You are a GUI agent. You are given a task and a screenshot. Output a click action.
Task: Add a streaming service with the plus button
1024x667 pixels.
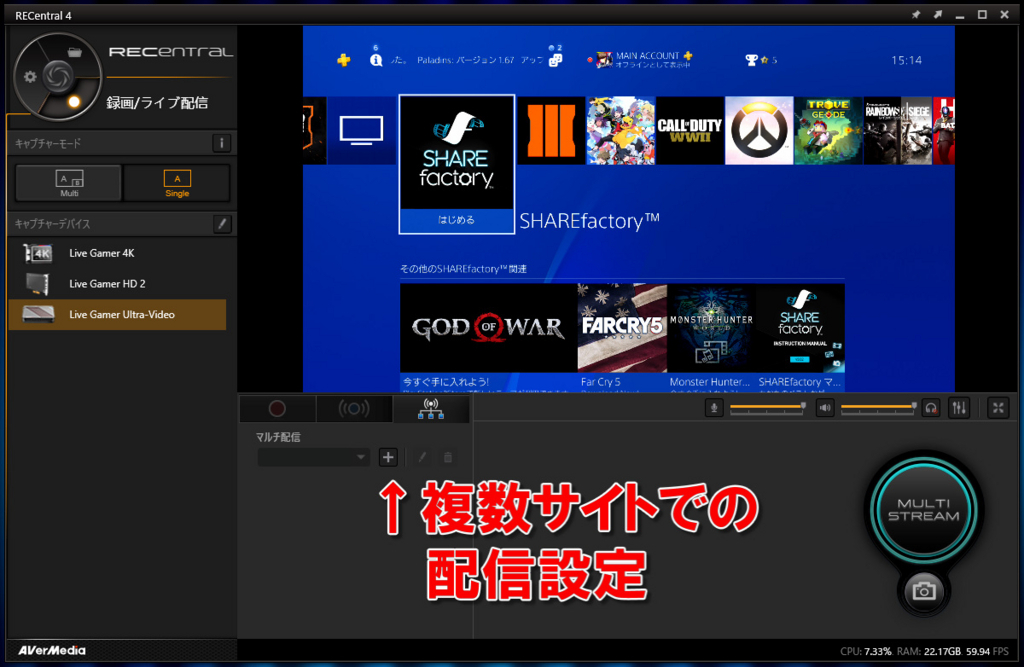point(388,457)
